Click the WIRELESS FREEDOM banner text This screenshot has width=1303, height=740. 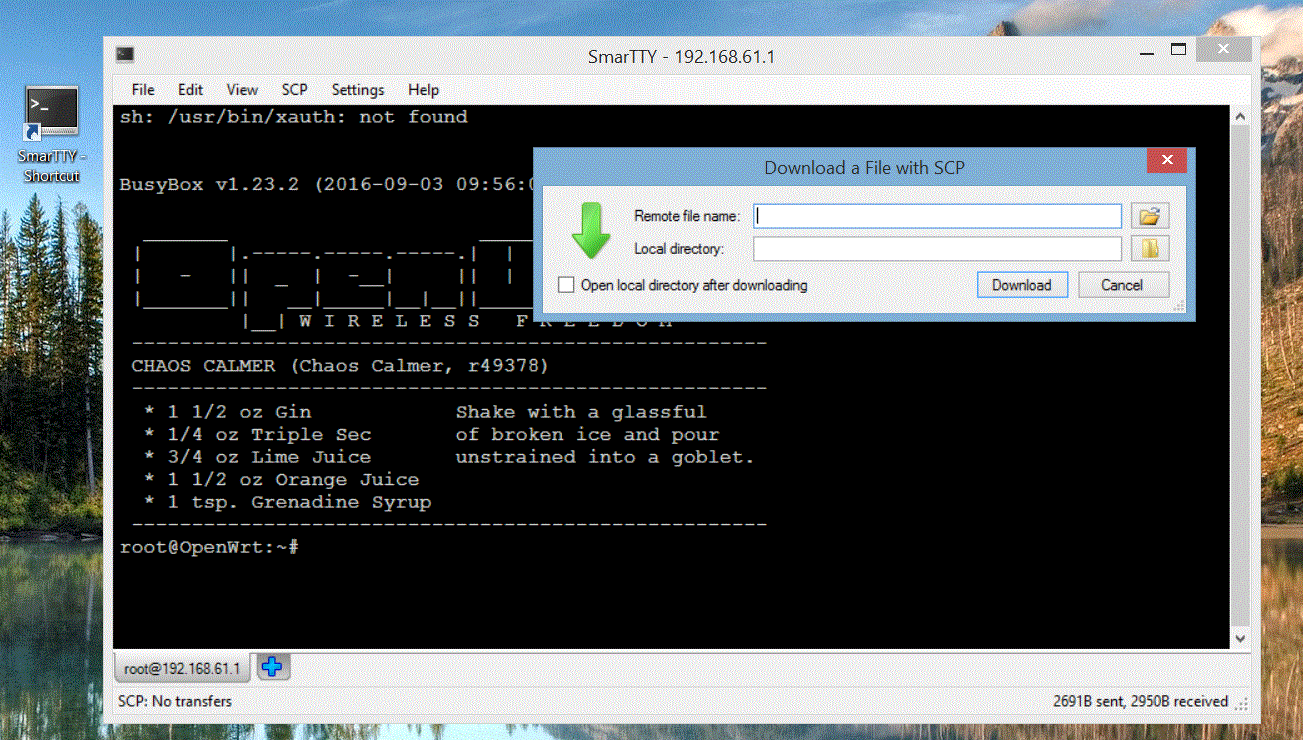[x=486, y=321]
